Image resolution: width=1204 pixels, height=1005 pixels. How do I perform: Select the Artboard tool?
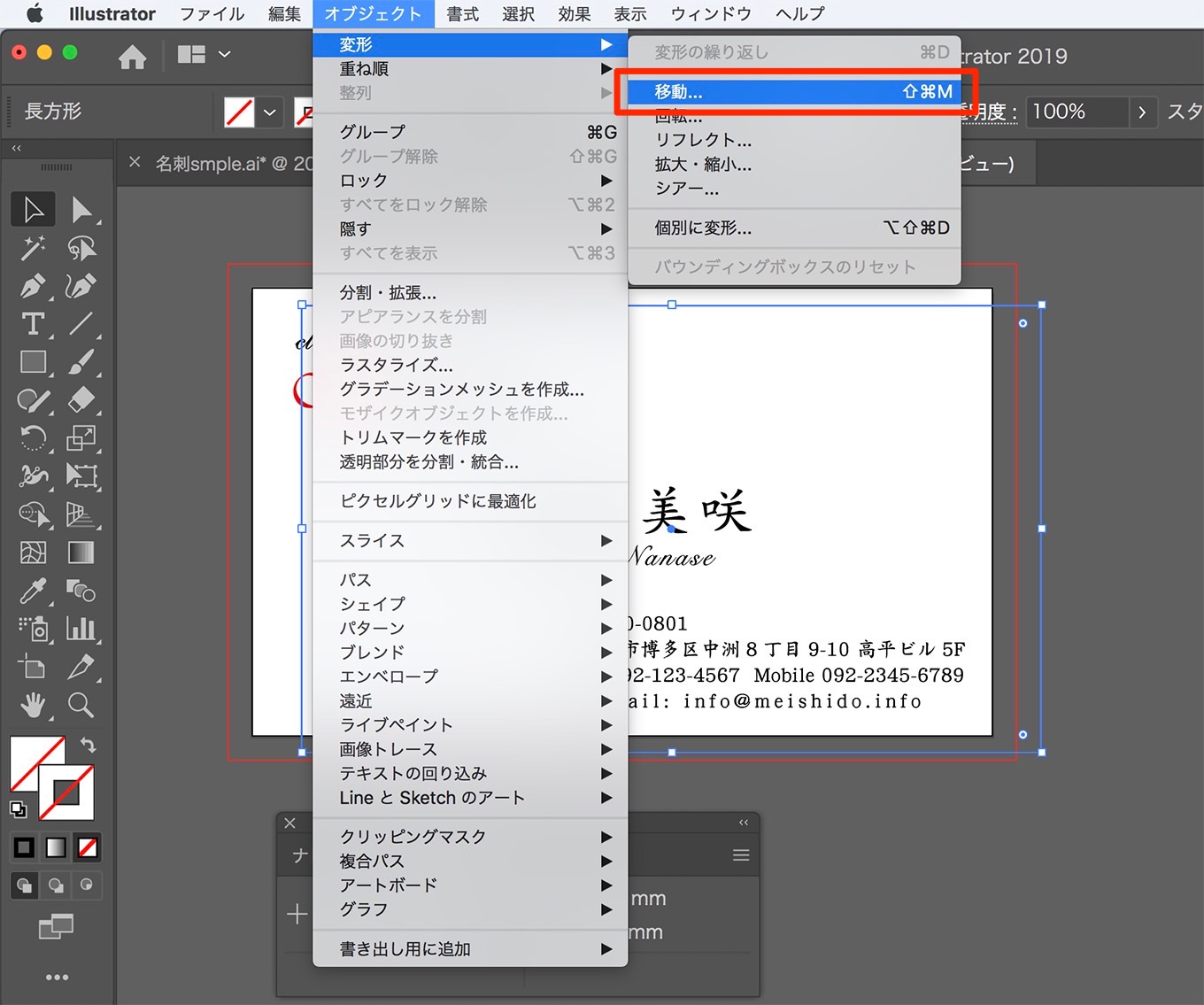34,667
